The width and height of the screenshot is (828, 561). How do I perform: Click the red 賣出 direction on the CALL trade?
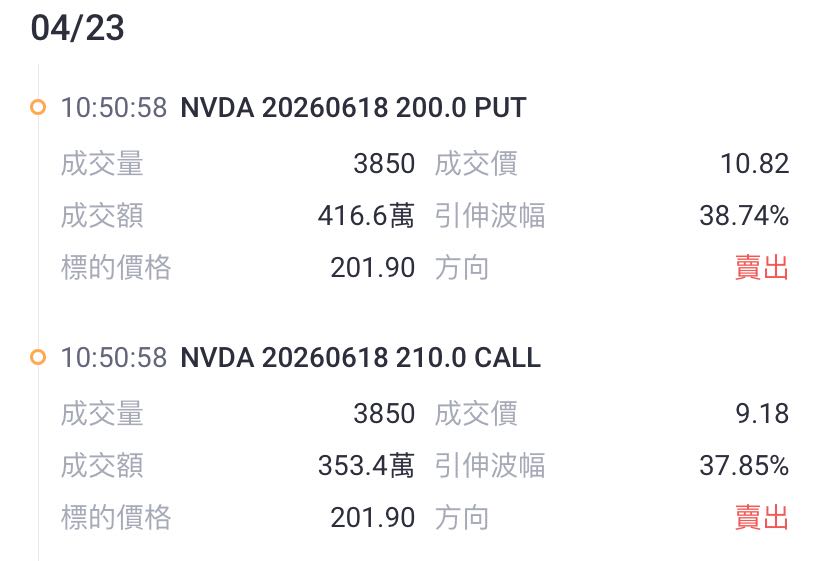[x=762, y=517]
